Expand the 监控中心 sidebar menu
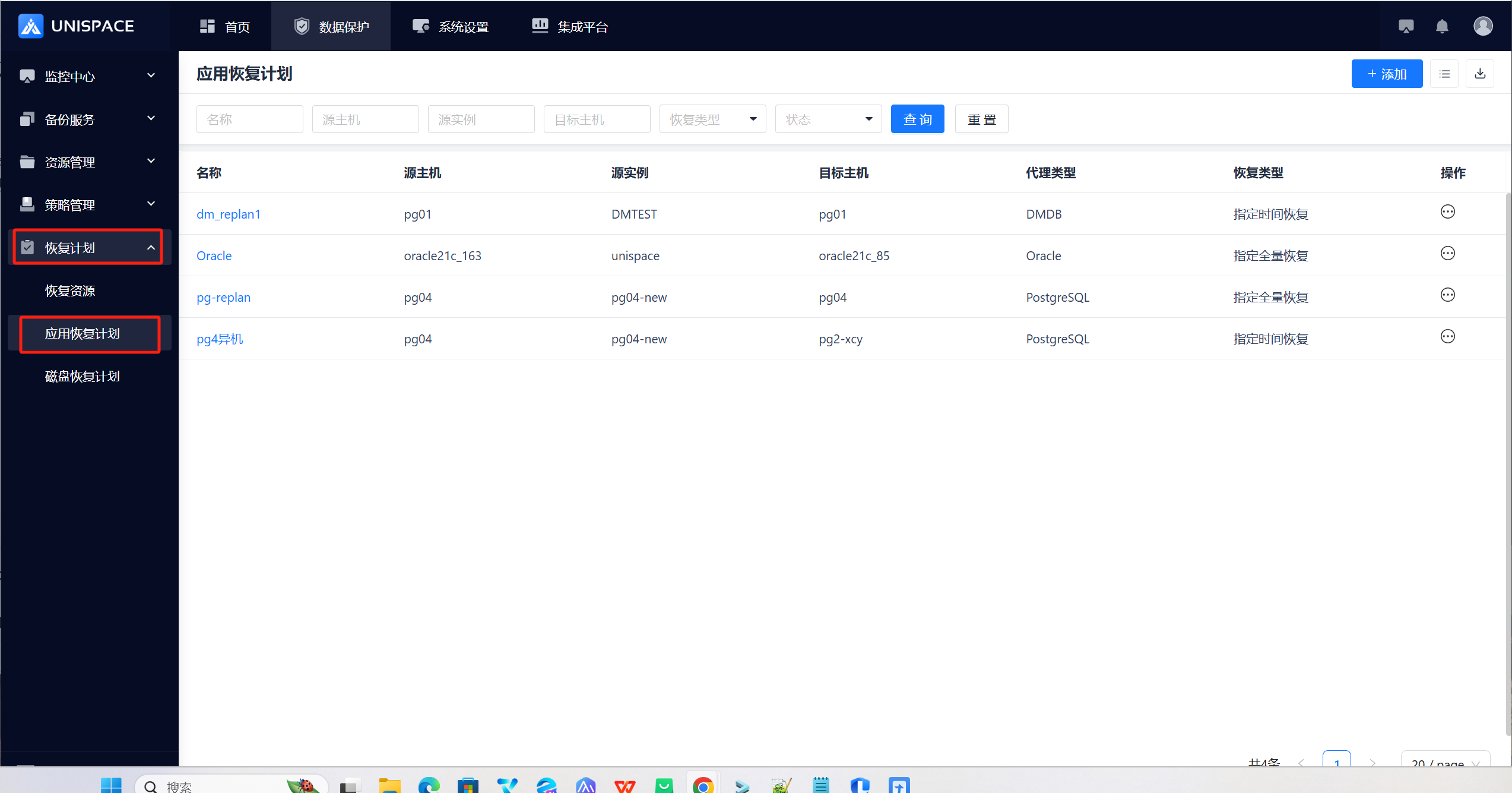Screen dimensions: 1512x793 pos(88,76)
